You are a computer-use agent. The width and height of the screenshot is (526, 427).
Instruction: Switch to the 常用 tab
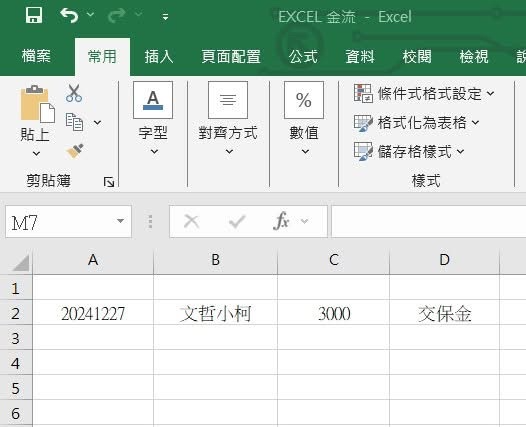click(102, 56)
